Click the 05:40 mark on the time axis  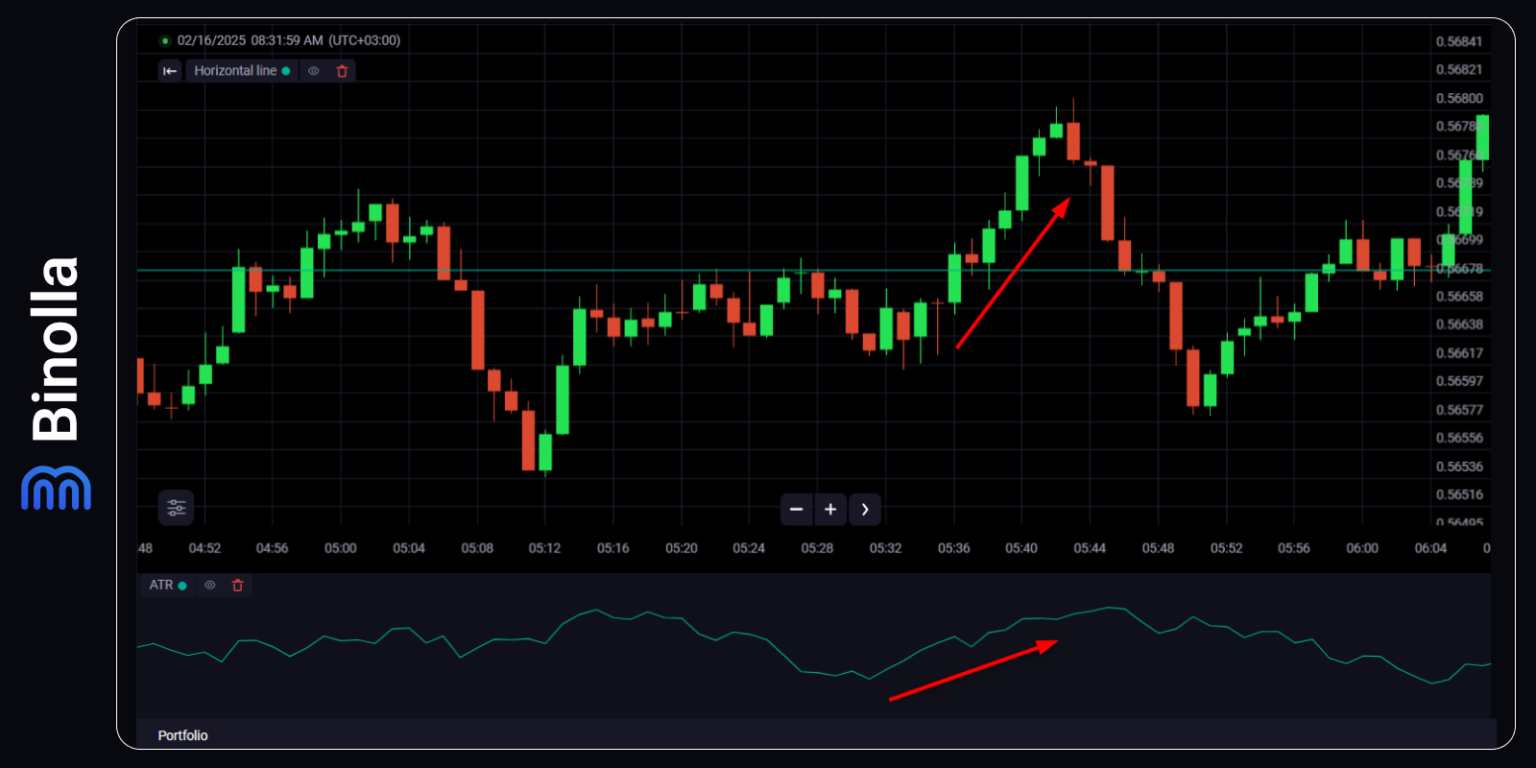(x=1022, y=548)
